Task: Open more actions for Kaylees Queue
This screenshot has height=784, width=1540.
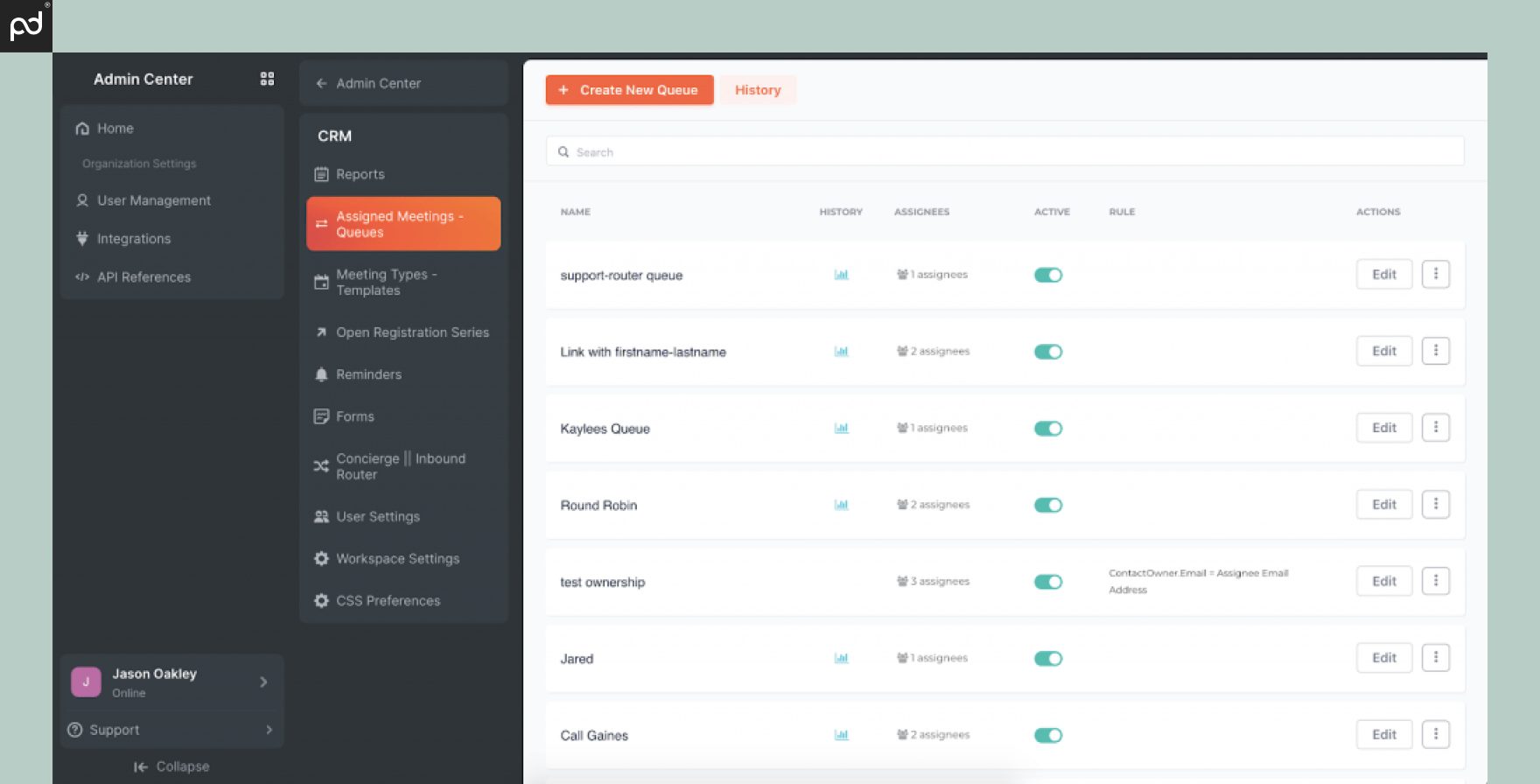Action: coord(1435,428)
